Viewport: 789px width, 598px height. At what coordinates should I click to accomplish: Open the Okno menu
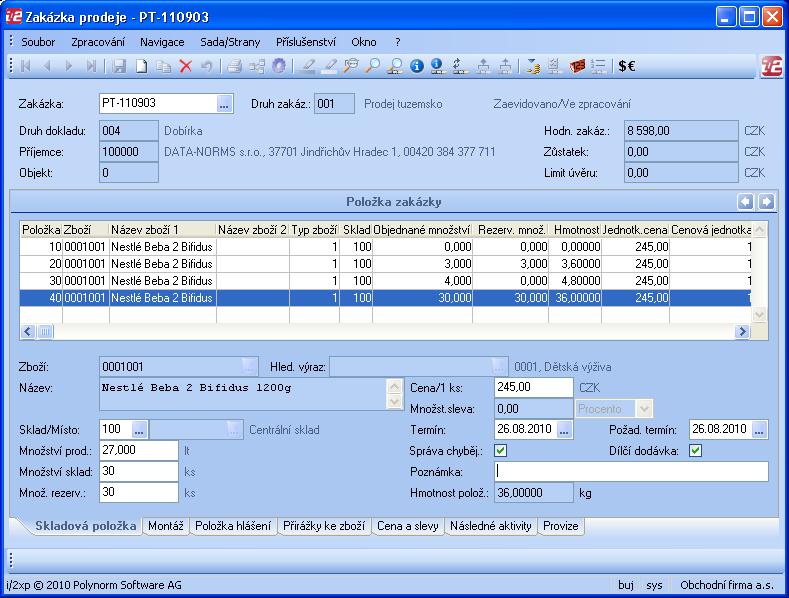pos(363,42)
